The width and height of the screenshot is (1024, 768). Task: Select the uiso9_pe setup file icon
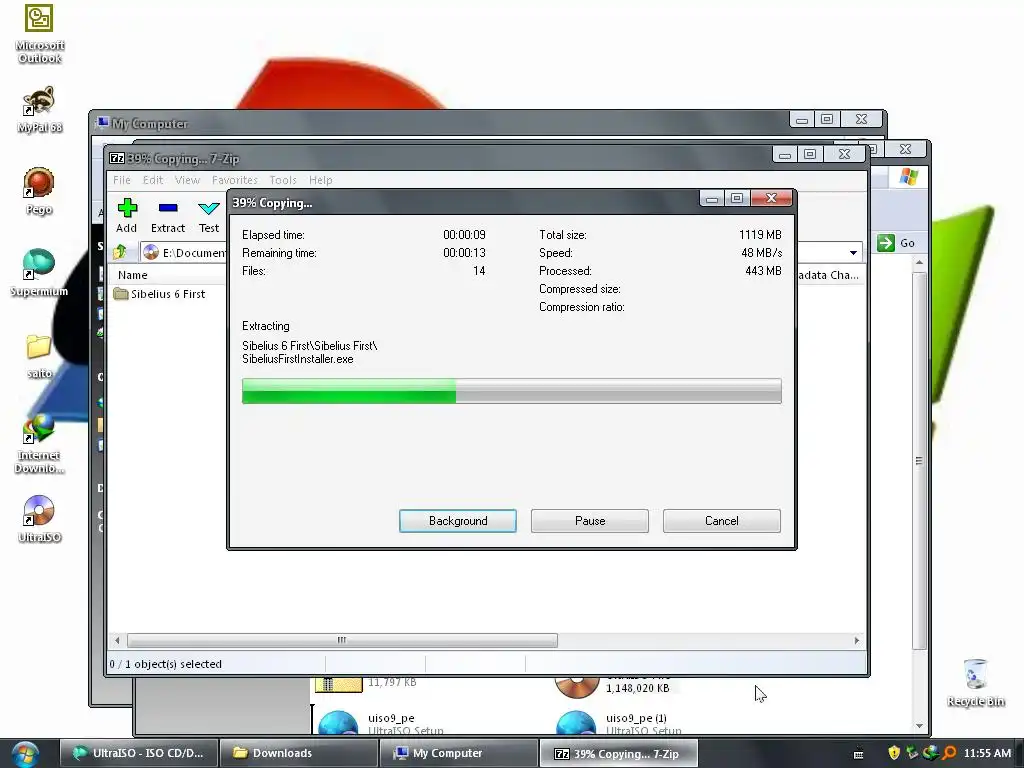pyautogui.click(x=338, y=724)
